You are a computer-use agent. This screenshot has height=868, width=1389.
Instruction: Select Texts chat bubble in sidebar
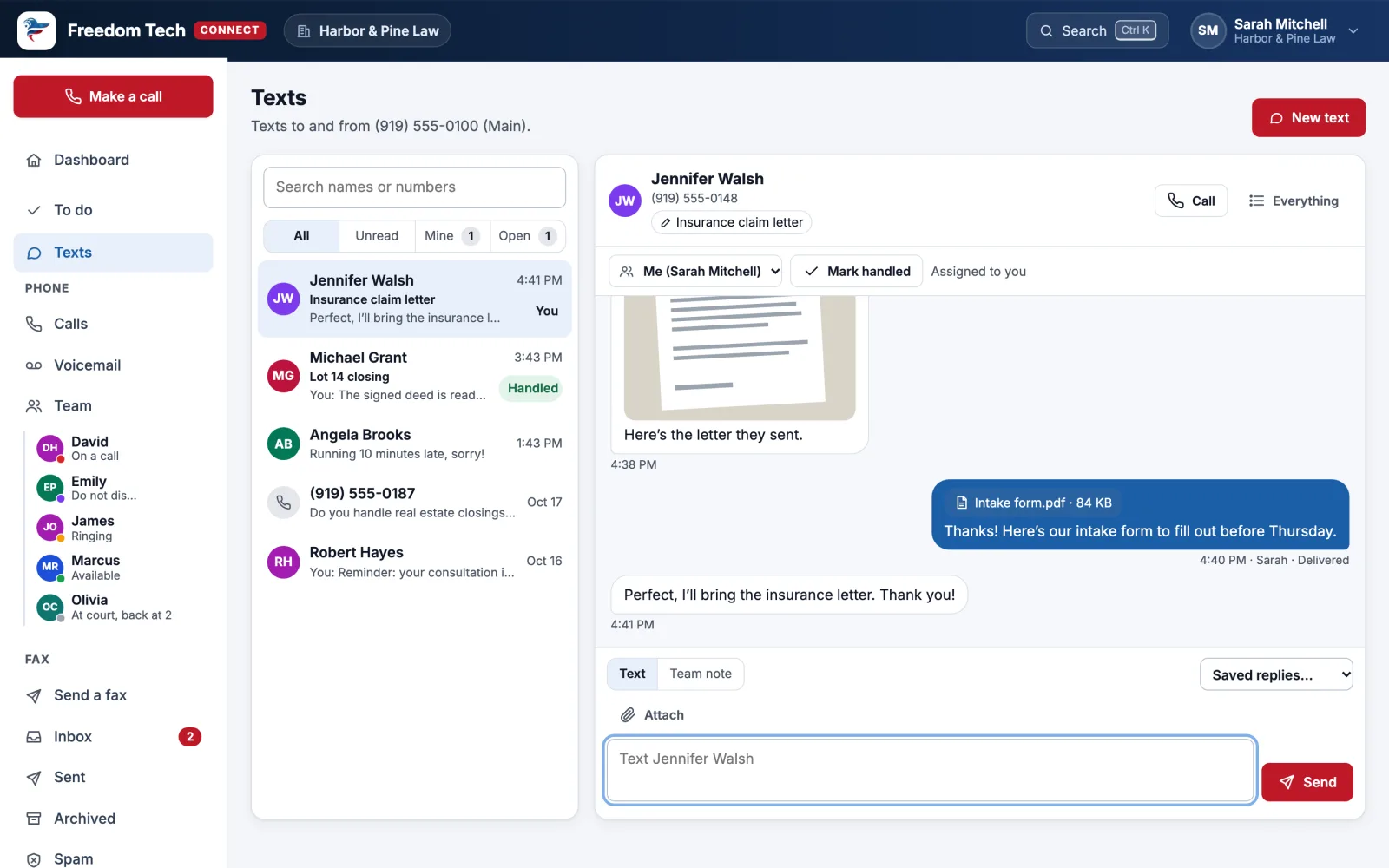point(34,253)
